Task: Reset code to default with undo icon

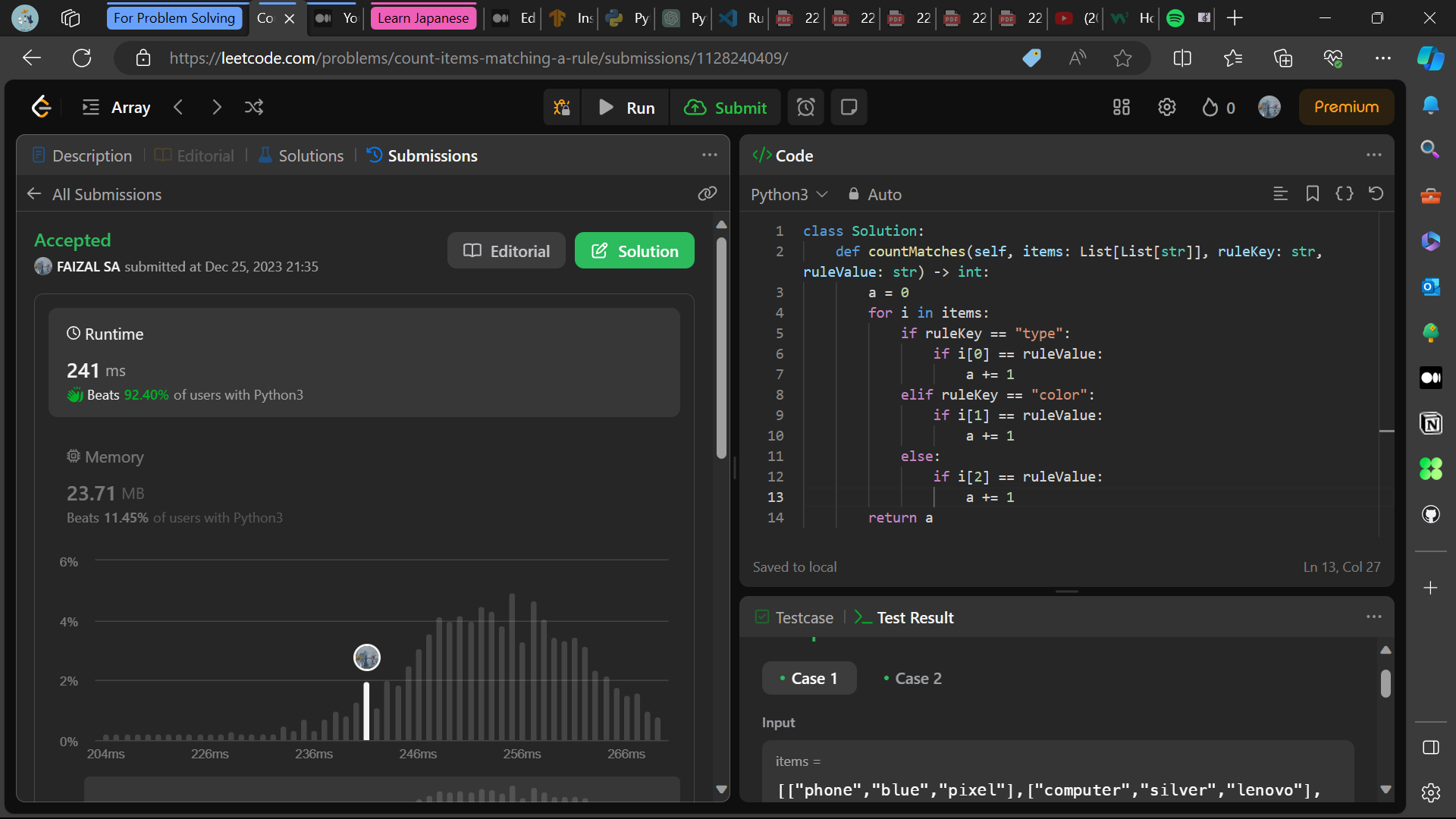Action: (1376, 194)
